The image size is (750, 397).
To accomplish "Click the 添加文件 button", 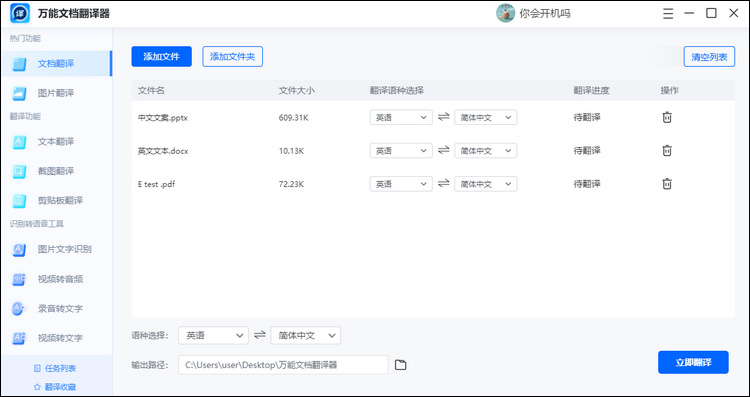I will [162, 56].
